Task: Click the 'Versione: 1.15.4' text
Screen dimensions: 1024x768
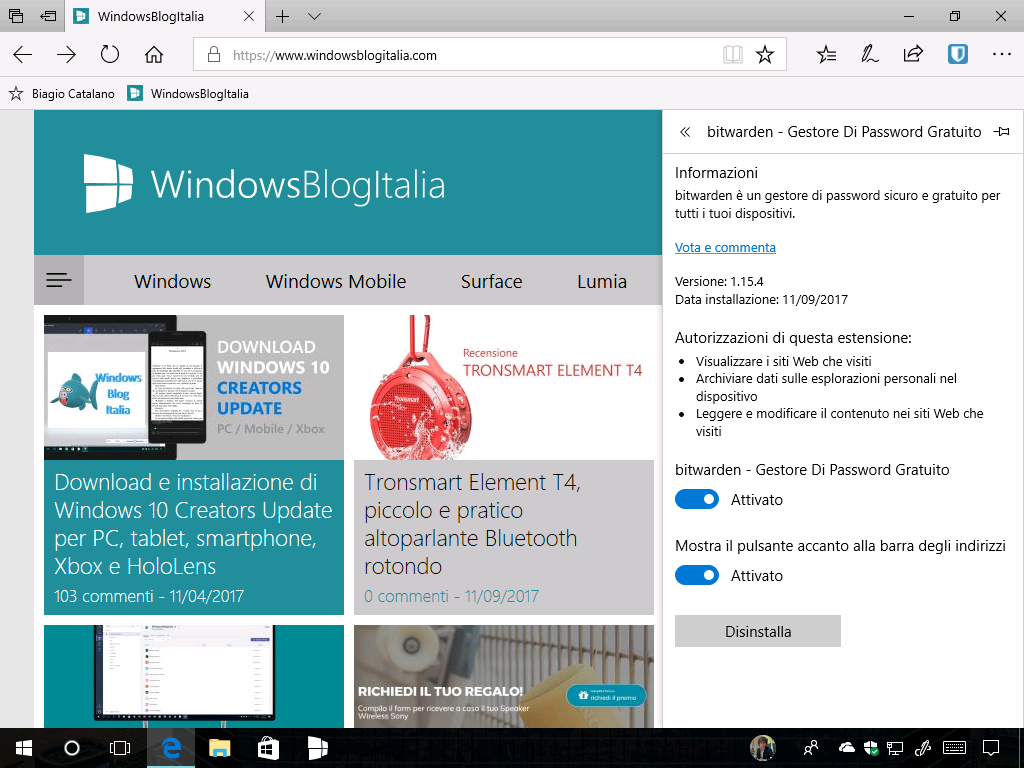Action: point(719,281)
